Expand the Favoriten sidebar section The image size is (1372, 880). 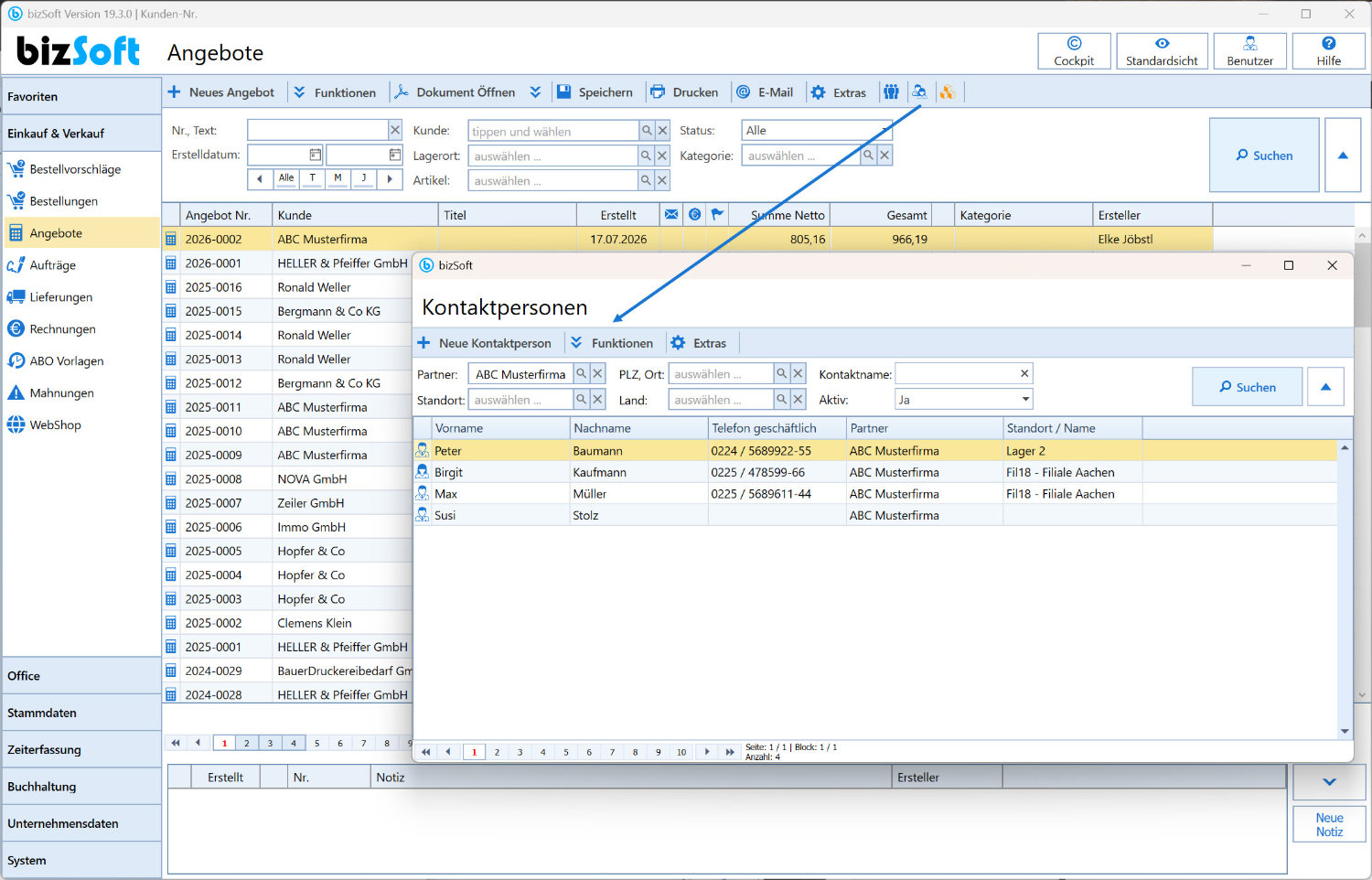pyautogui.click(x=81, y=96)
